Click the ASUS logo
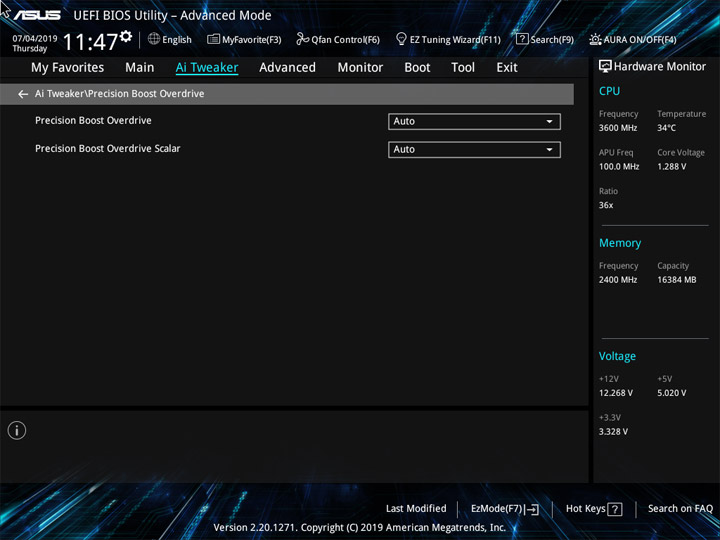The height and width of the screenshot is (540, 720). pos(37,15)
